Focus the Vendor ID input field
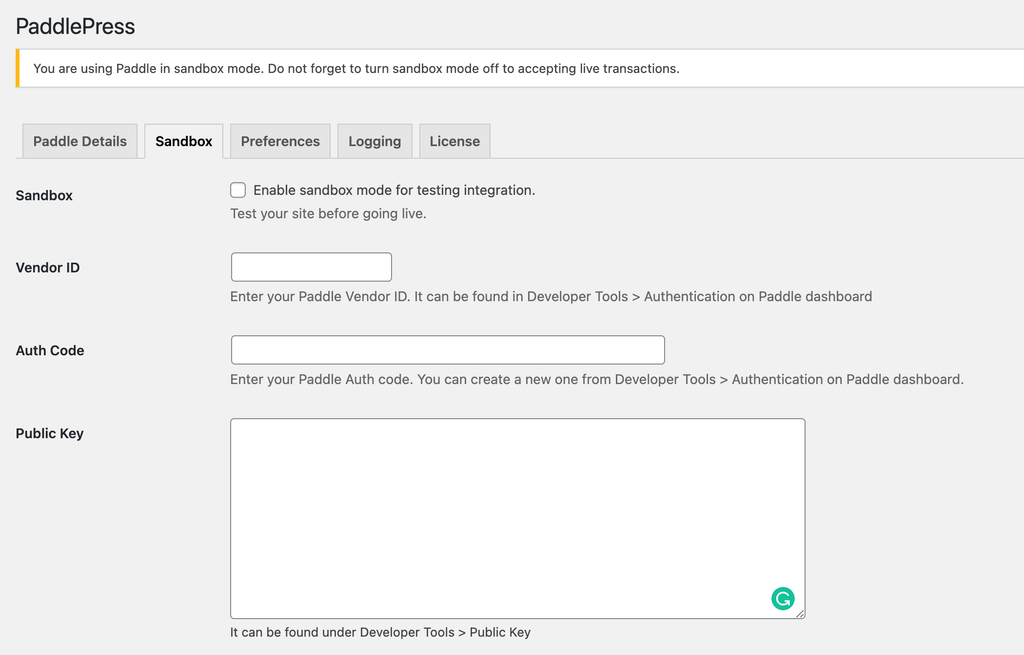This screenshot has width=1024, height=655. (x=312, y=267)
